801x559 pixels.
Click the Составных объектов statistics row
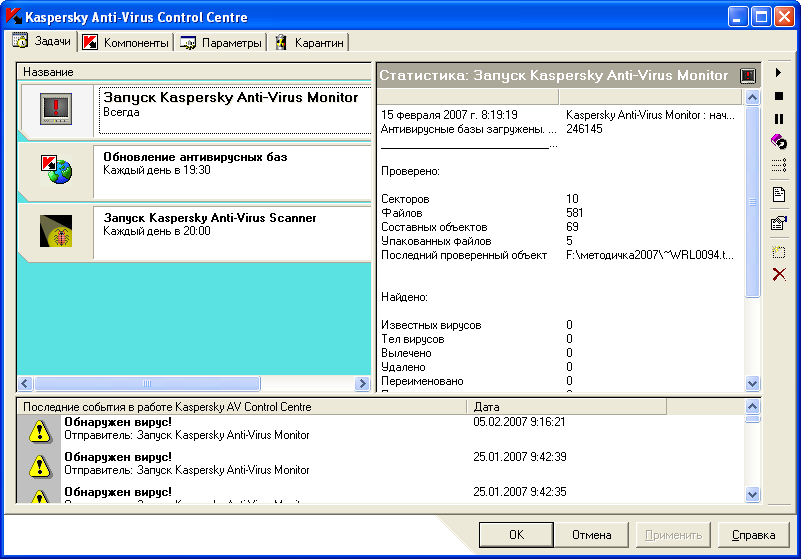point(560,227)
